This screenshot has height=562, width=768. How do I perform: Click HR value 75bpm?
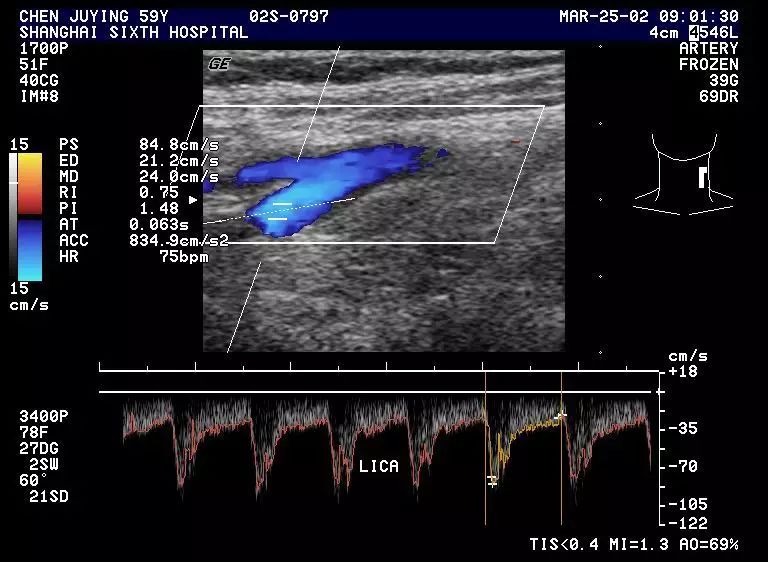click(x=184, y=256)
